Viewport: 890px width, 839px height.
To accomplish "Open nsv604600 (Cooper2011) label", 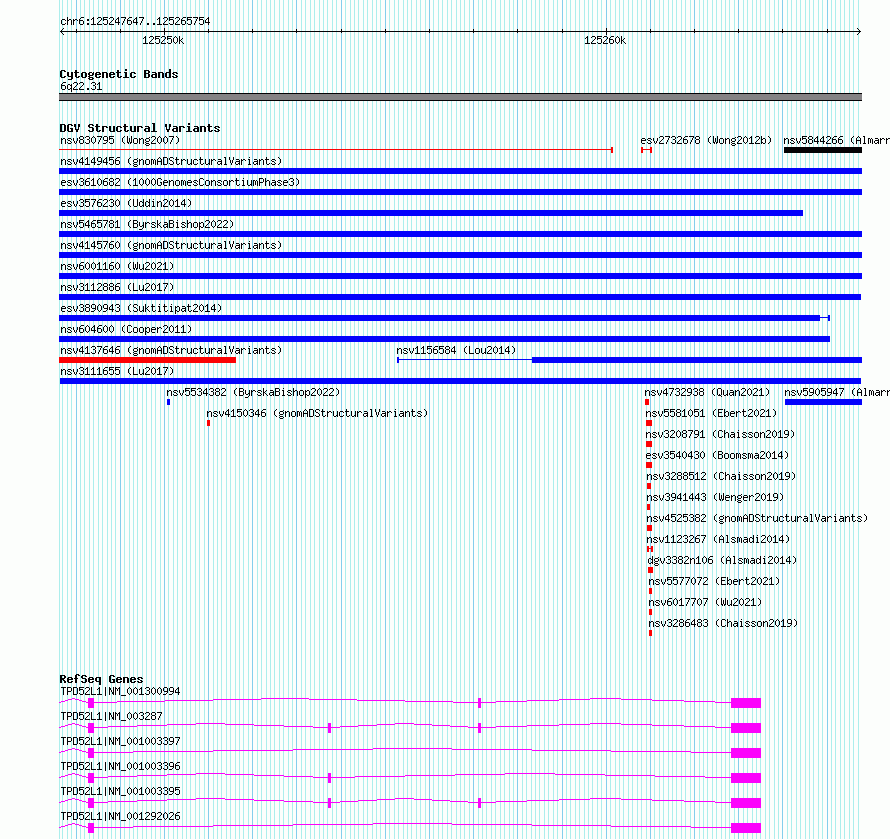I will [x=126, y=329].
